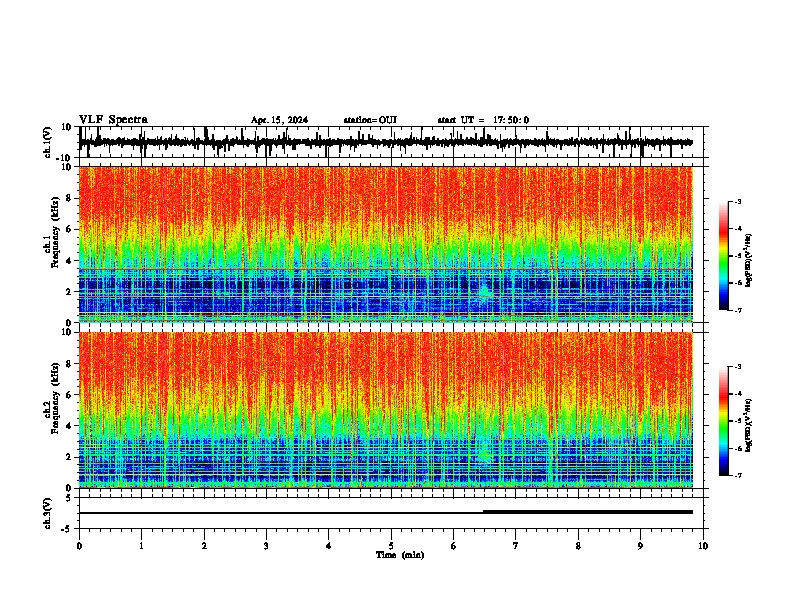792x612 pixels.
Task: Click the "8" kHz tick on ch.1 frequency axis
Action: coord(69,198)
